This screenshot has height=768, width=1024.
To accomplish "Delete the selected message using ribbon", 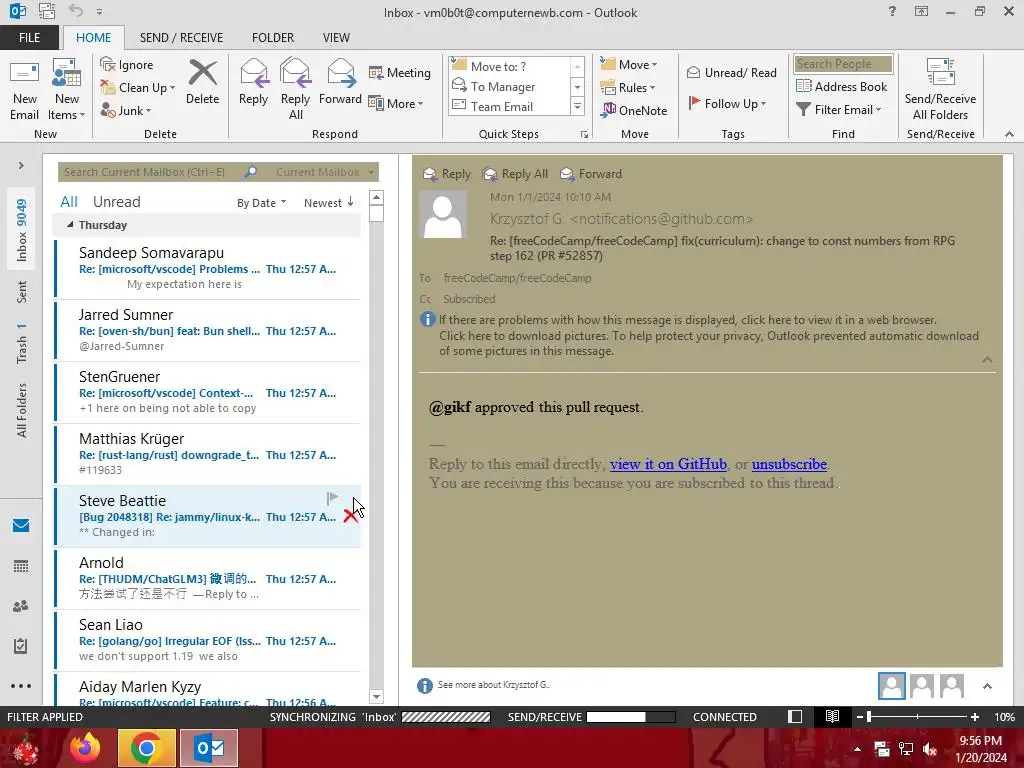I will point(202,82).
